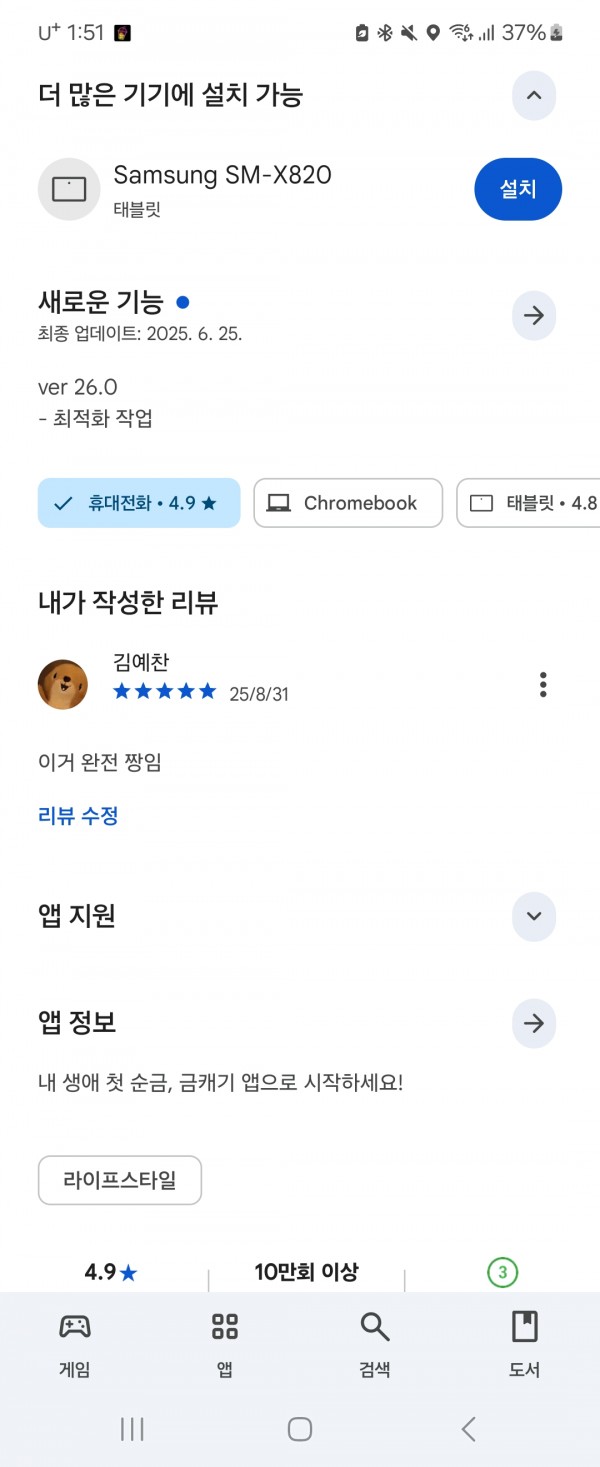Image resolution: width=600 pixels, height=1467 pixels.
Task: Tap the 라이프스타일 category chip
Action: tap(120, 1180)
